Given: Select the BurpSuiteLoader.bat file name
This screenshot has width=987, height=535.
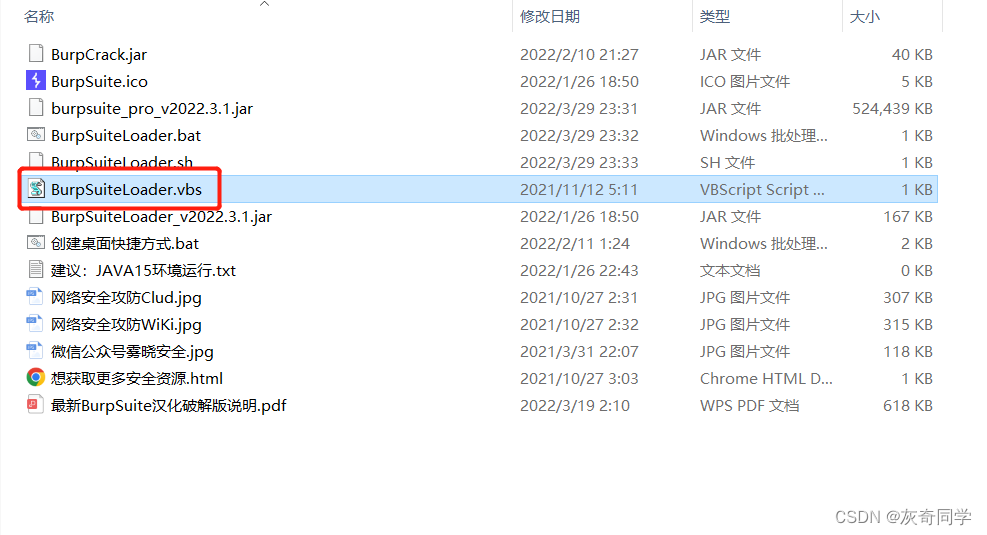Looking at the screenshot, I should (x=126, y=136).
